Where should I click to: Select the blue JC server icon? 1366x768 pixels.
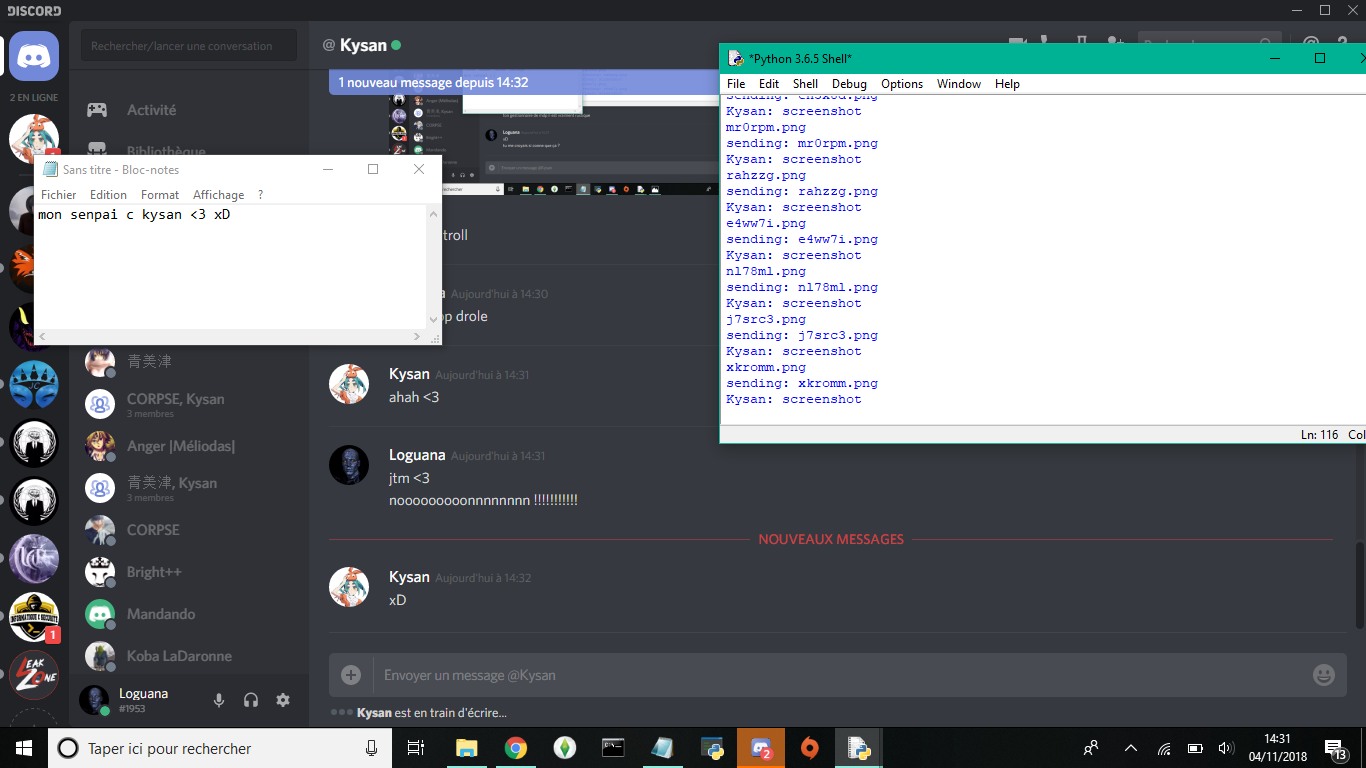coord(34,385)
